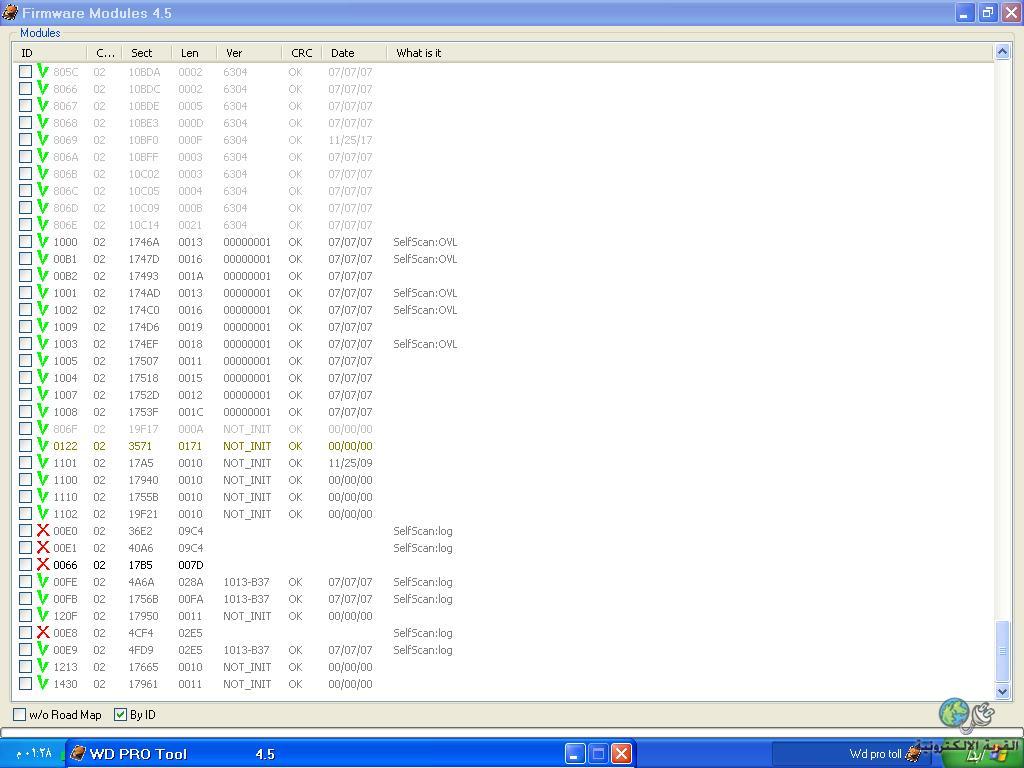The width and height of the screenshot is (1024, 768).
Task: Click the green check icon for module 1005
Action: [43, 360]
